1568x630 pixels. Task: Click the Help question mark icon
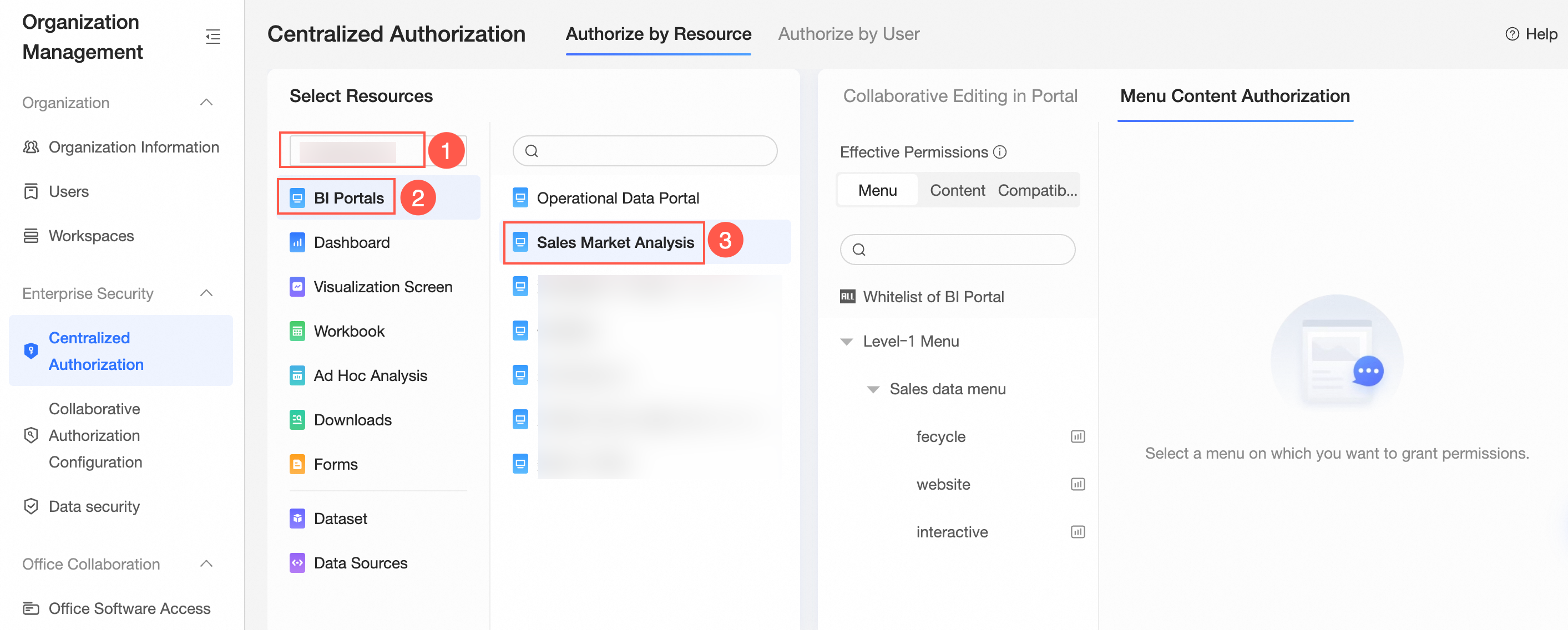(1511, 34)
